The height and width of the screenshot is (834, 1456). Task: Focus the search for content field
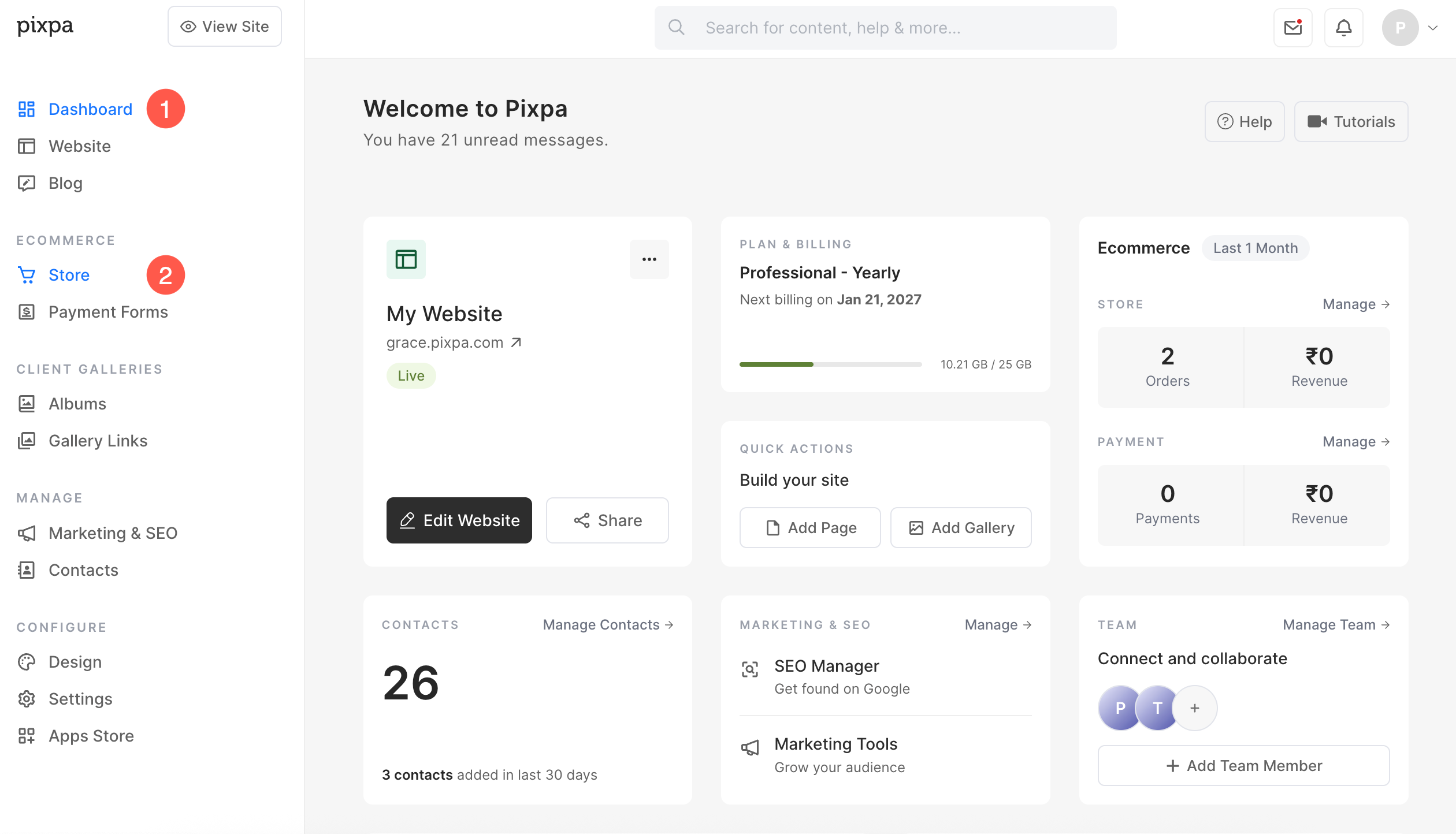pos(885,27)
